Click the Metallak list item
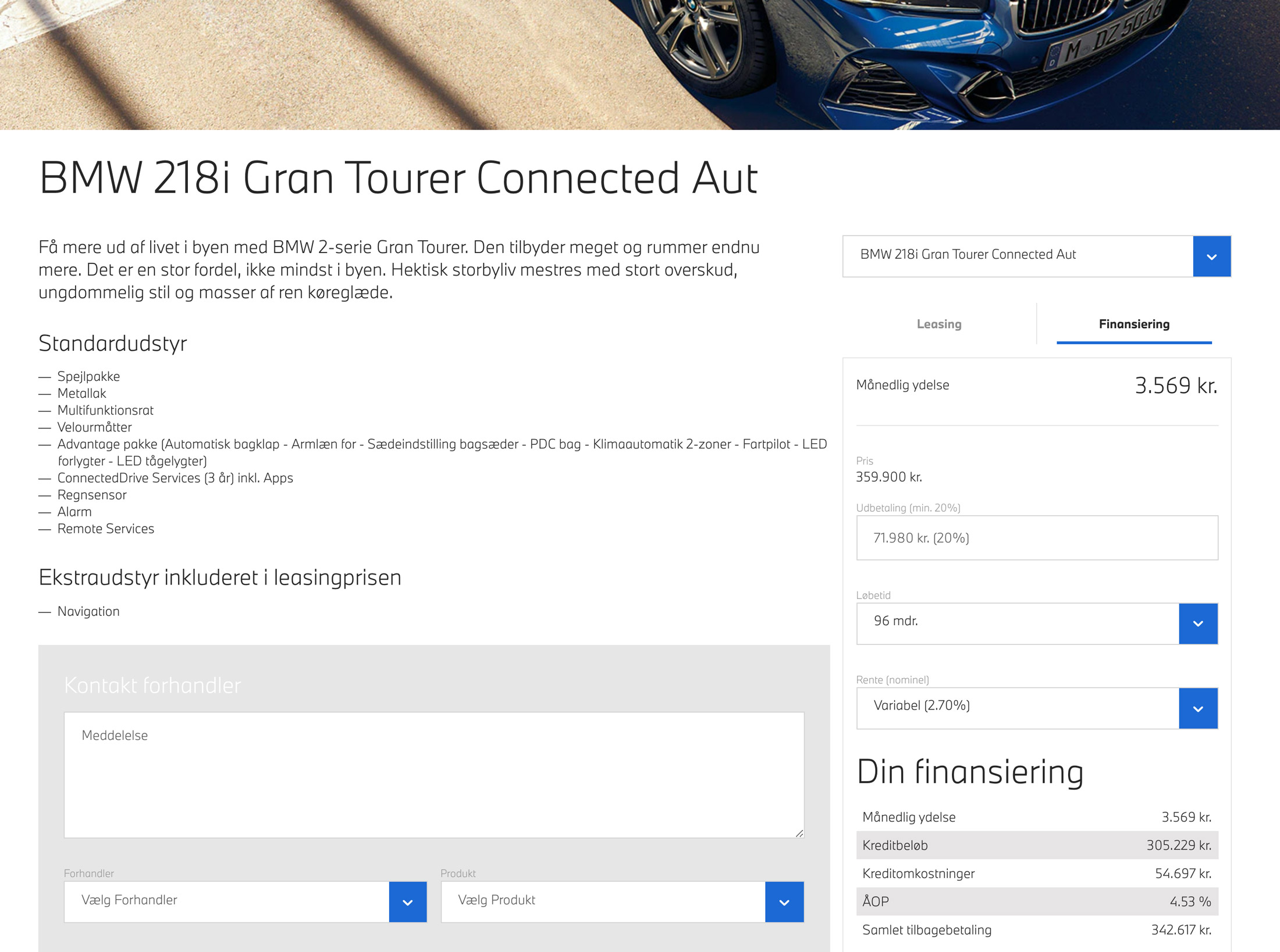This screenshot has height=952, width=1280. click(81, 393)
